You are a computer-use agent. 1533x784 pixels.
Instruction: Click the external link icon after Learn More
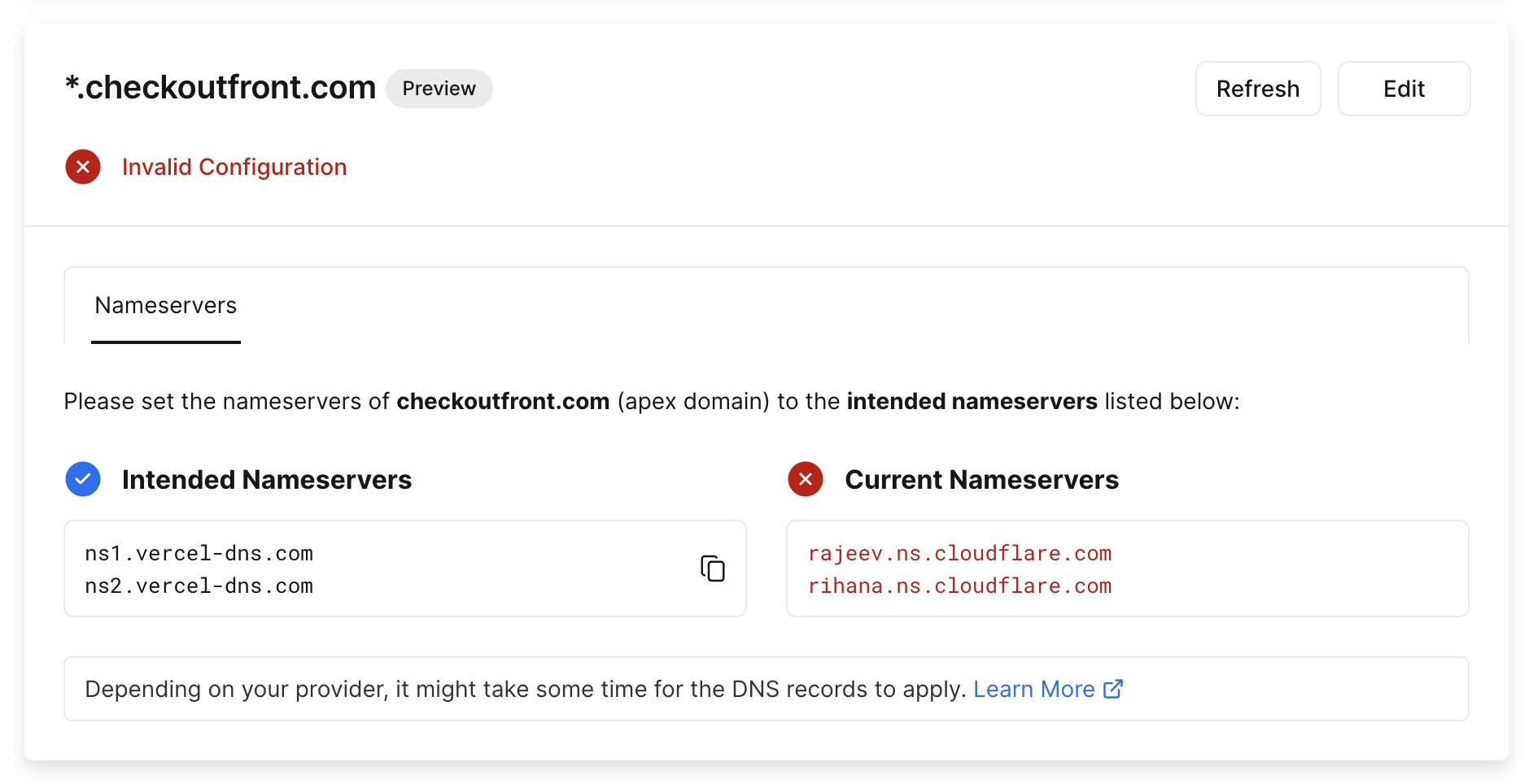click(x=1112, y=688)
